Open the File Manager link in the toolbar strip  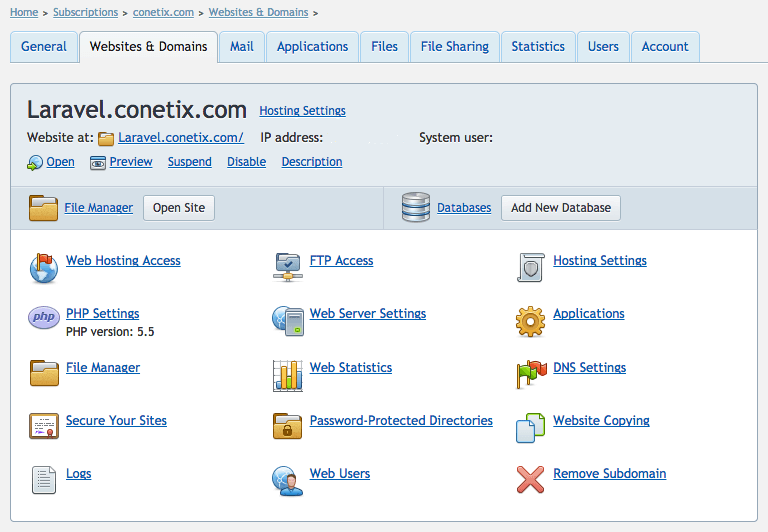pos(99,208)
